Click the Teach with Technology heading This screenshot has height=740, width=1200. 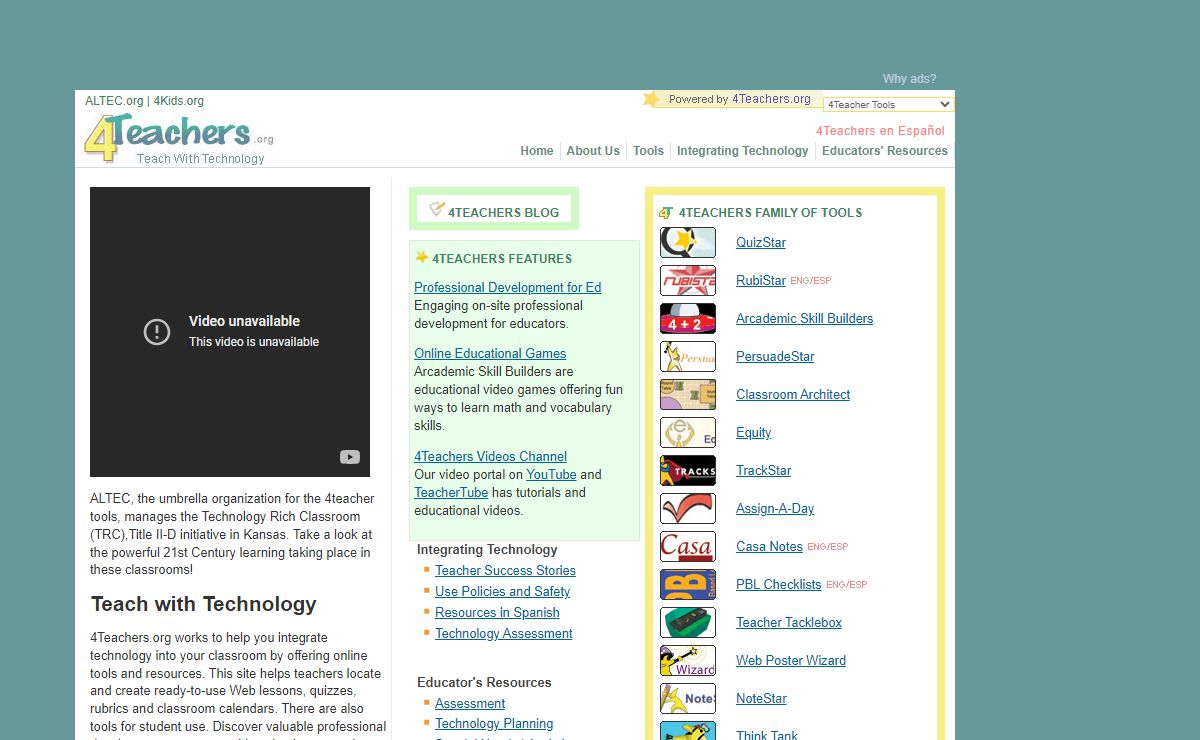tap(204, 604)
